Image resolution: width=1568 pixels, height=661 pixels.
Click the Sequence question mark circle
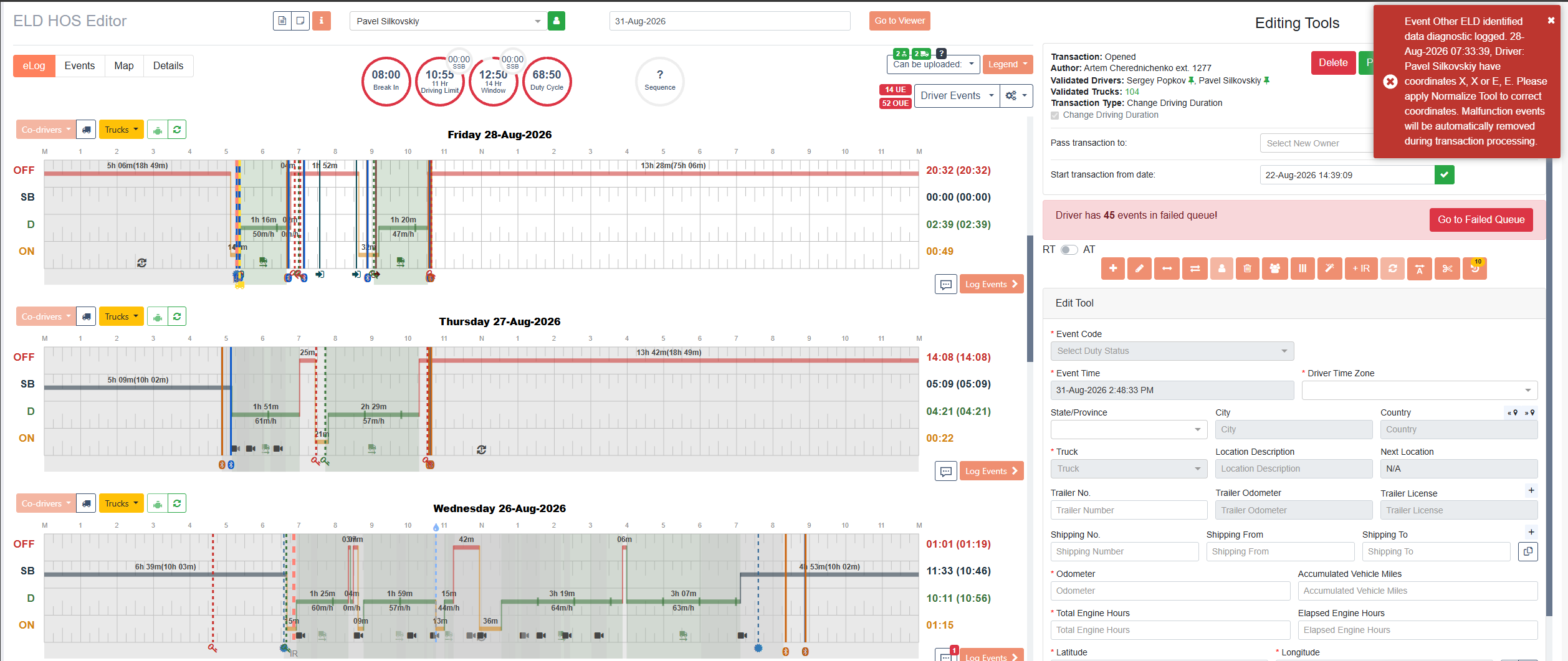coord(659,81)
